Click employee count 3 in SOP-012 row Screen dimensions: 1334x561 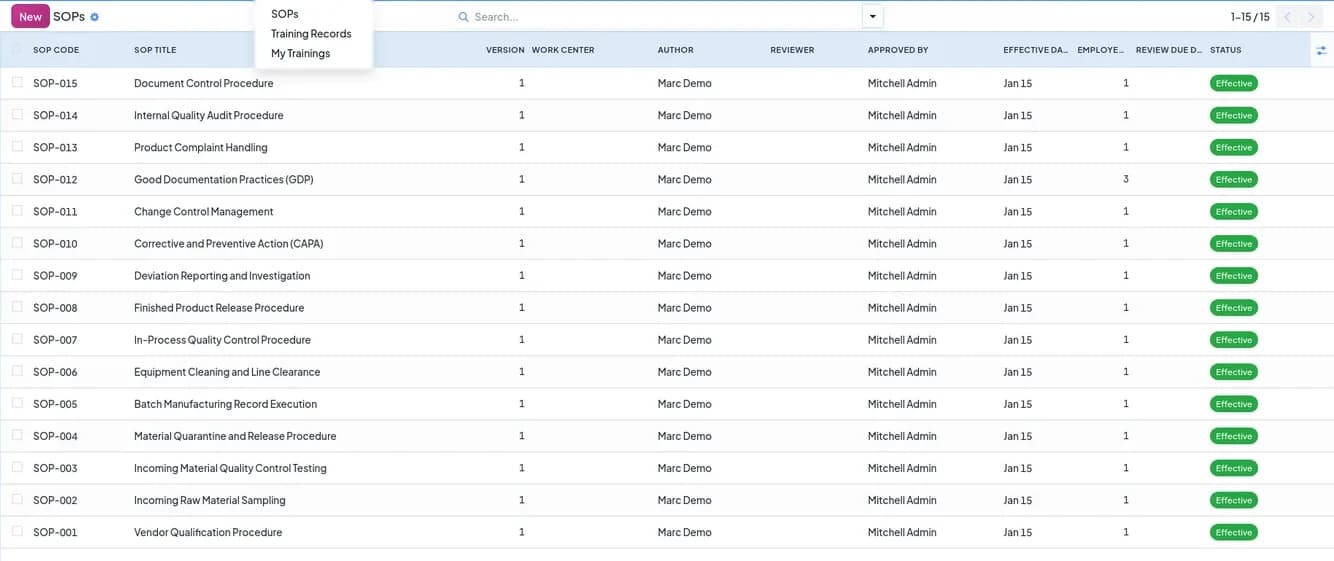(x=1125, y=179)
